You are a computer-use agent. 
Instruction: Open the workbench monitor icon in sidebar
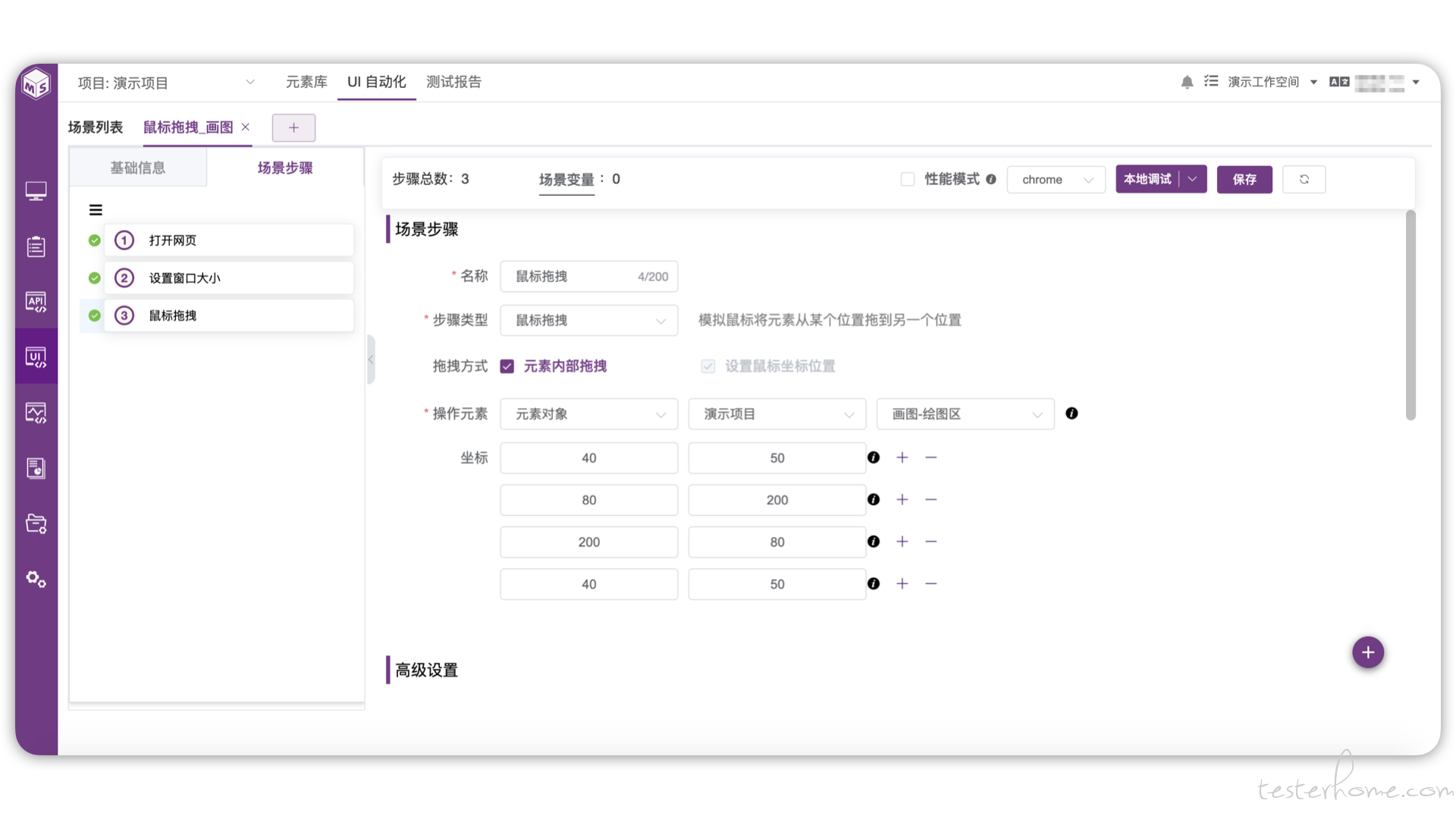tap(36, 191)
